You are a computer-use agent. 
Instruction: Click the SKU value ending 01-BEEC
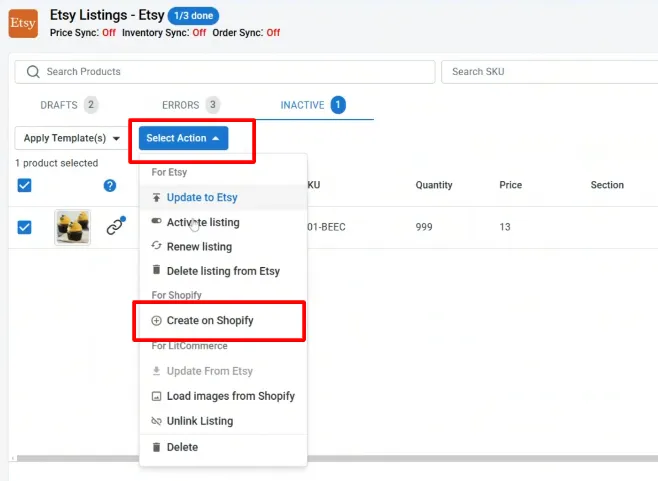(326, 227)
